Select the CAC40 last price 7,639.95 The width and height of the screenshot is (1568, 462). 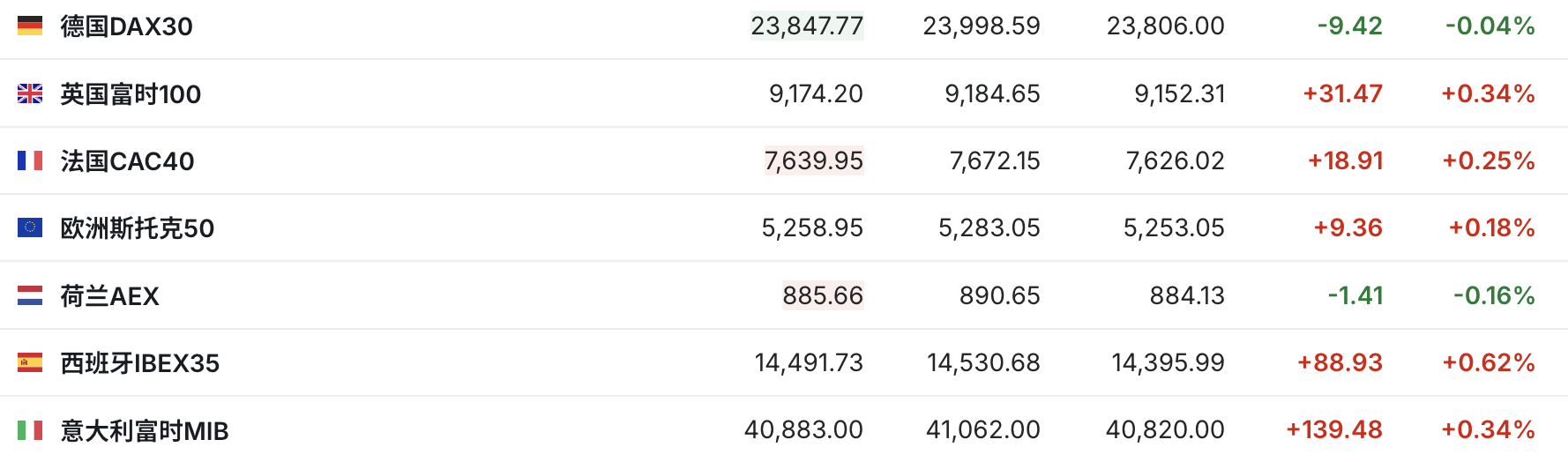pos(814,160)
